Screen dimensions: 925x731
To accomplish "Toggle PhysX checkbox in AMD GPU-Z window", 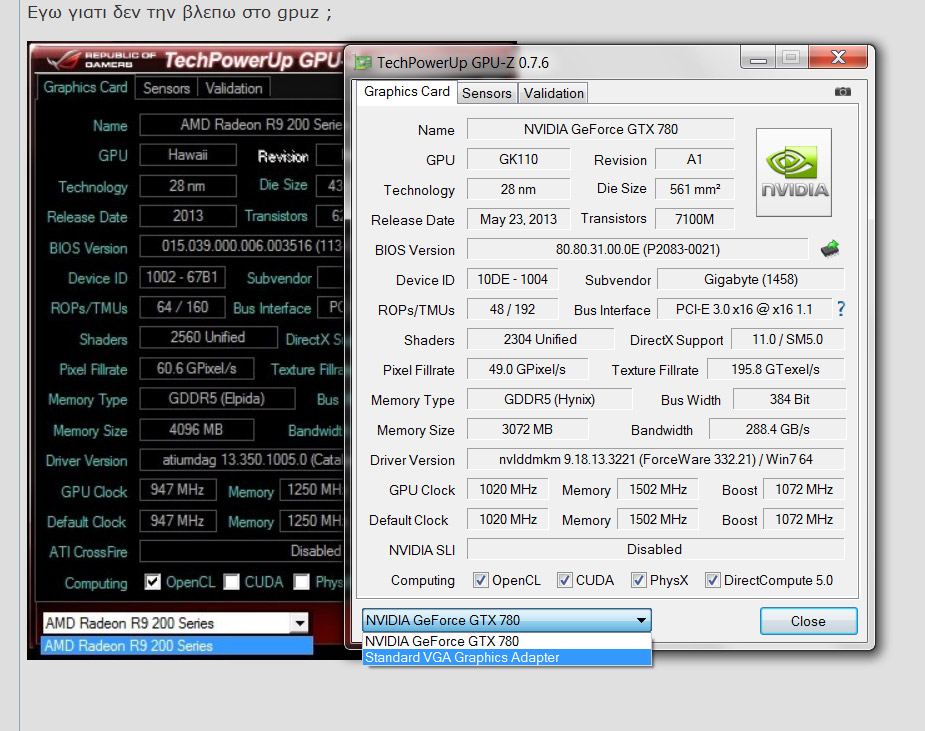I will click(x=301, y=582).
